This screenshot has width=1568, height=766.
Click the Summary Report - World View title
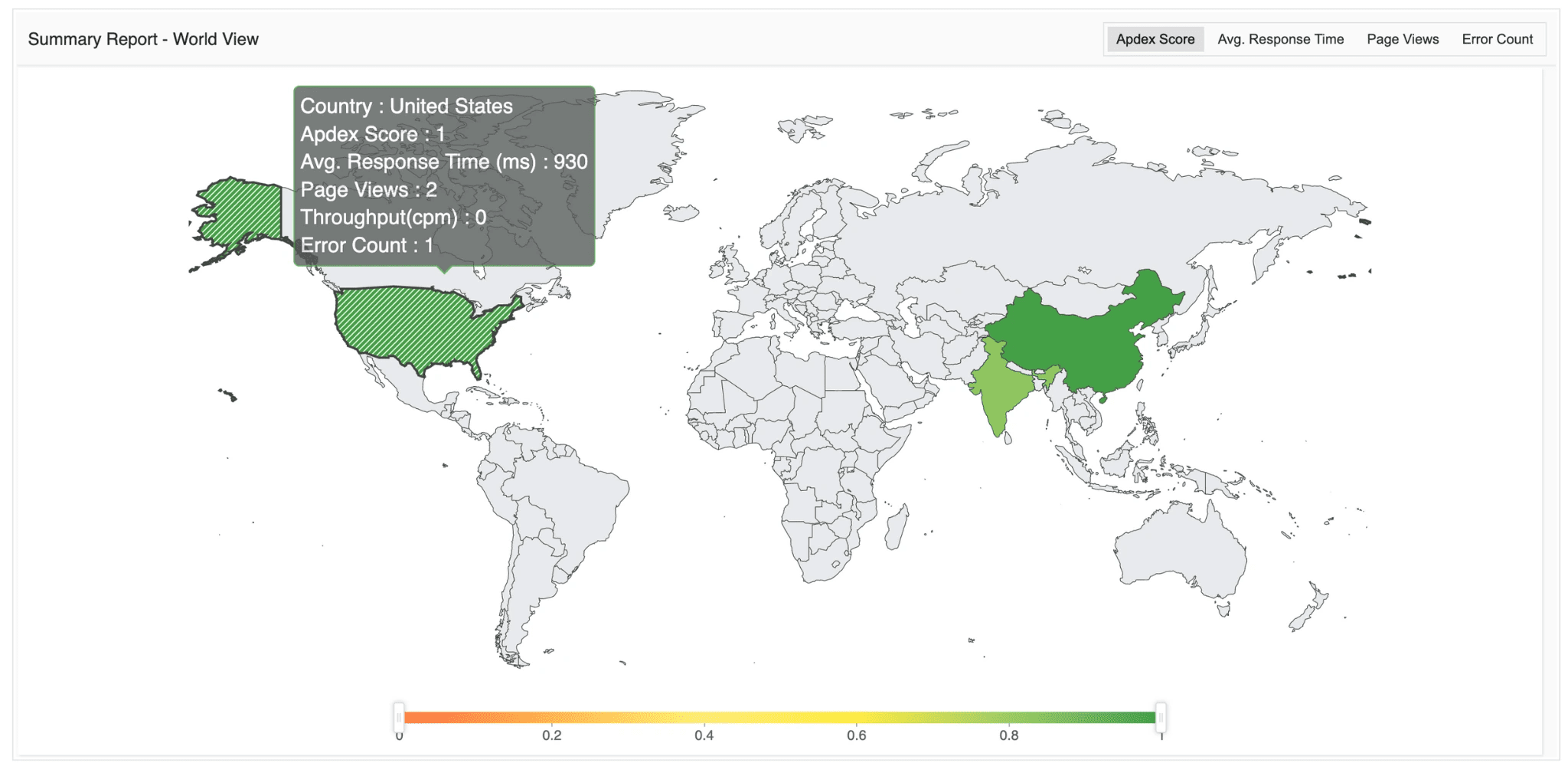[x=143, y=38]
